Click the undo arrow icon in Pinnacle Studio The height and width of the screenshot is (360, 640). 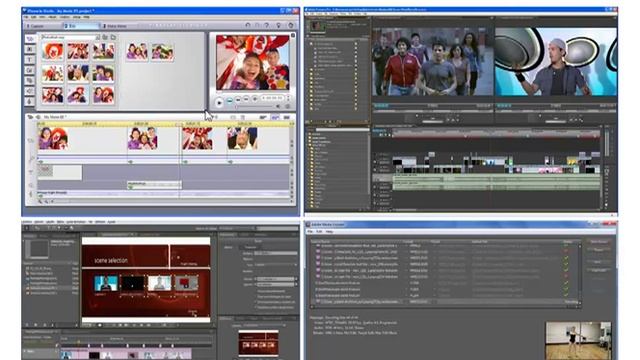(x=248, y=25)
